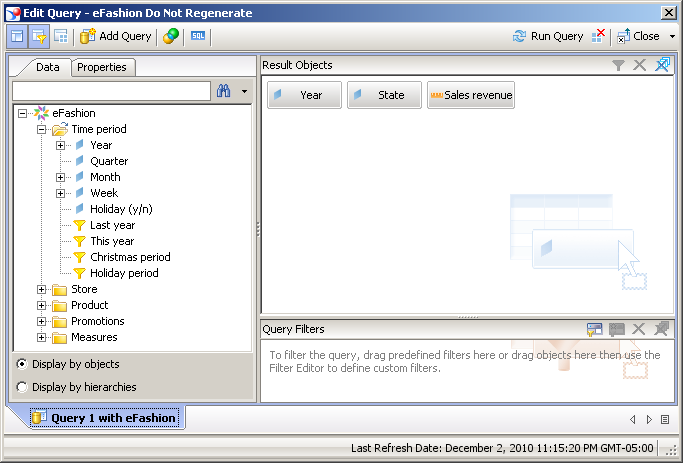The height and width of the screenshot is (463, 683).
Task: Toggle the data preview panel toolbar icon
Action: (x=61, y=36)
